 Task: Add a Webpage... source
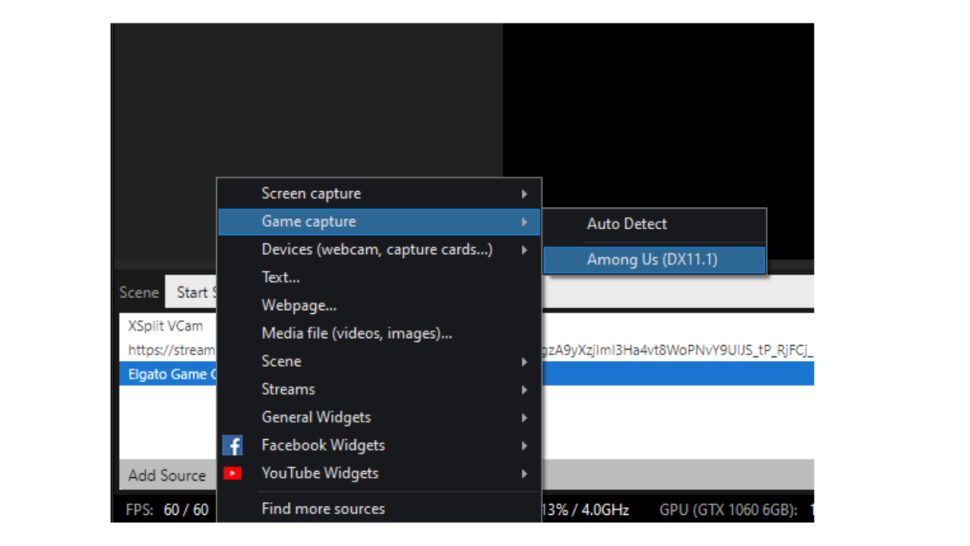point(379,305)
